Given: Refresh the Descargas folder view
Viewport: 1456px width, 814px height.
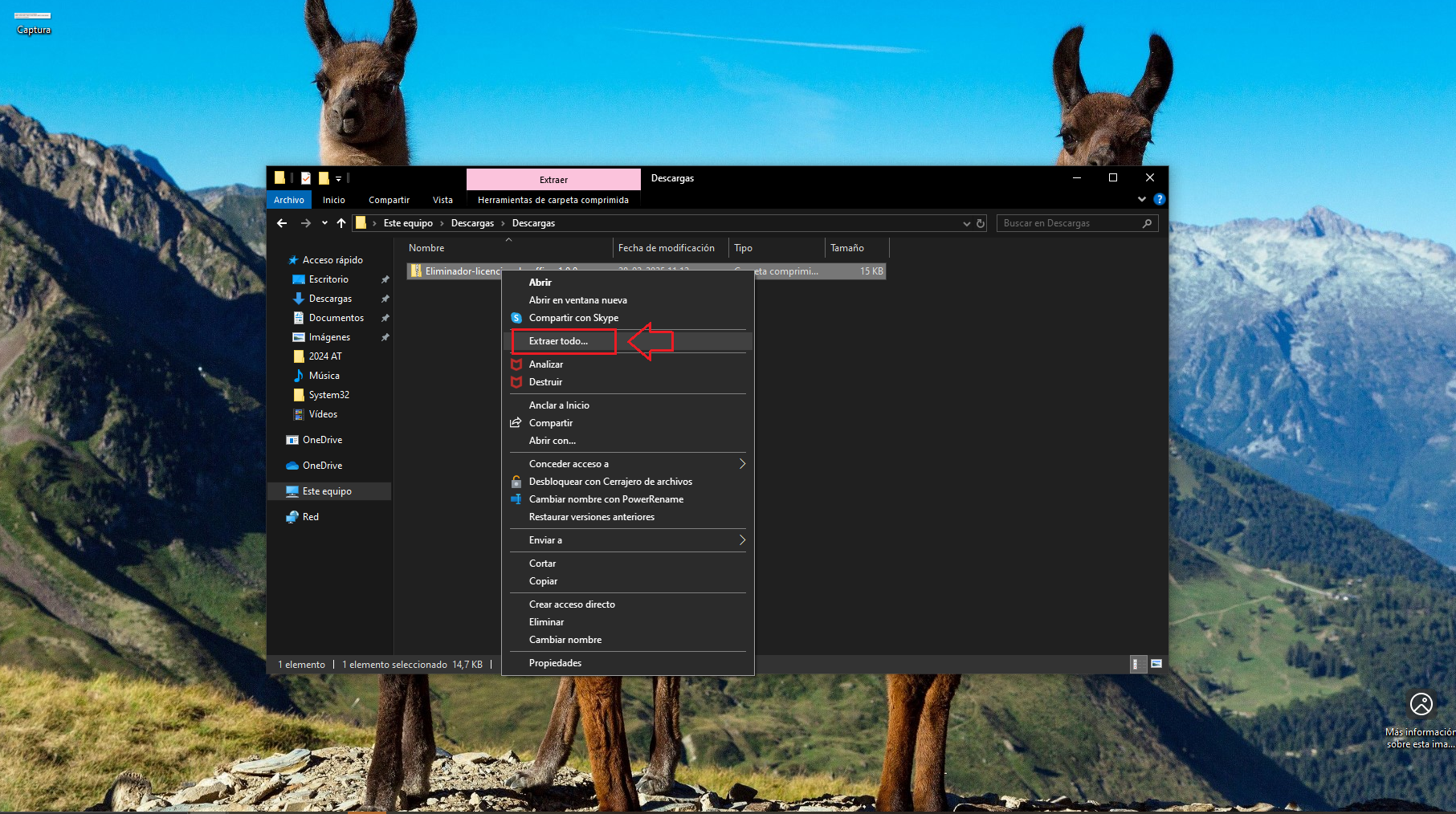Looking at the screenshot, I should pos(981,223).
